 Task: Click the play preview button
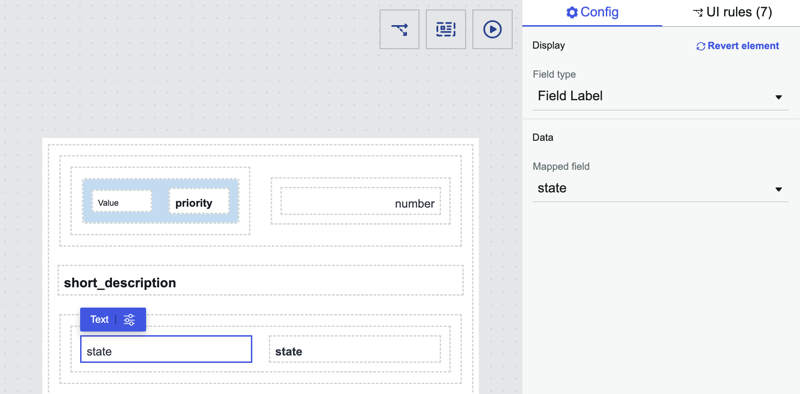pos(492,30)
